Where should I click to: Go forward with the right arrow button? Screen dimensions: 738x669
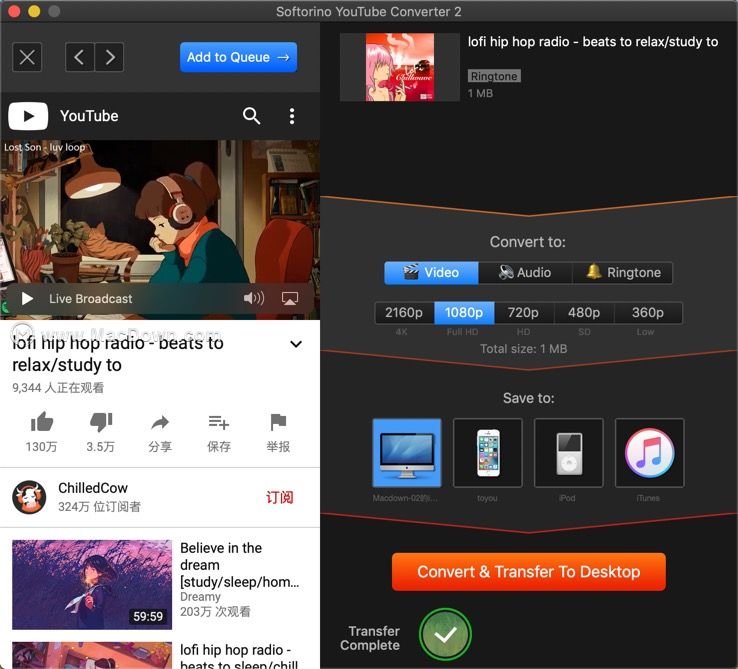coord(109,57)
